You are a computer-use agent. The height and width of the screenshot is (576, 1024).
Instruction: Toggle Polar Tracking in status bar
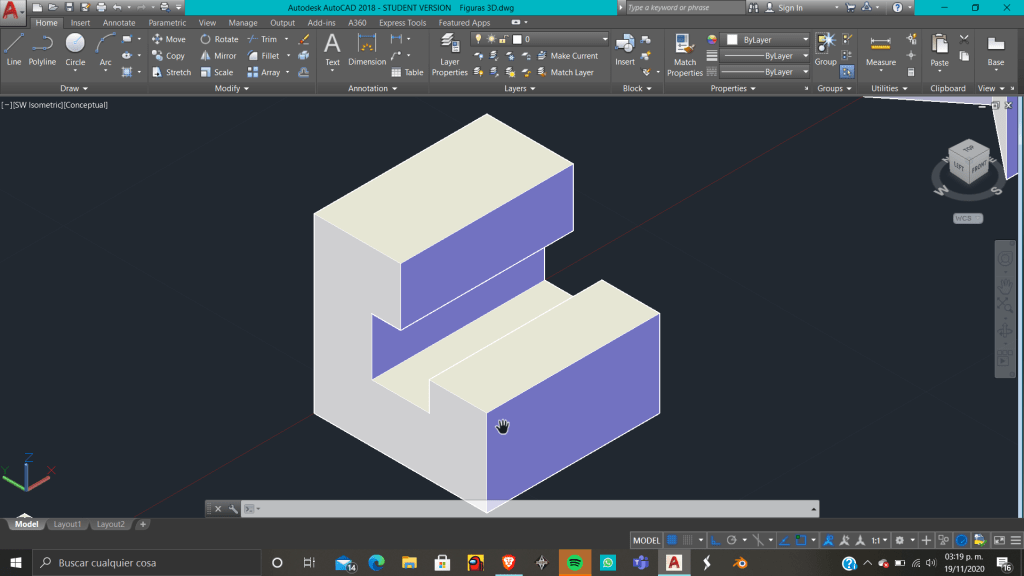(x=732, y=540)
